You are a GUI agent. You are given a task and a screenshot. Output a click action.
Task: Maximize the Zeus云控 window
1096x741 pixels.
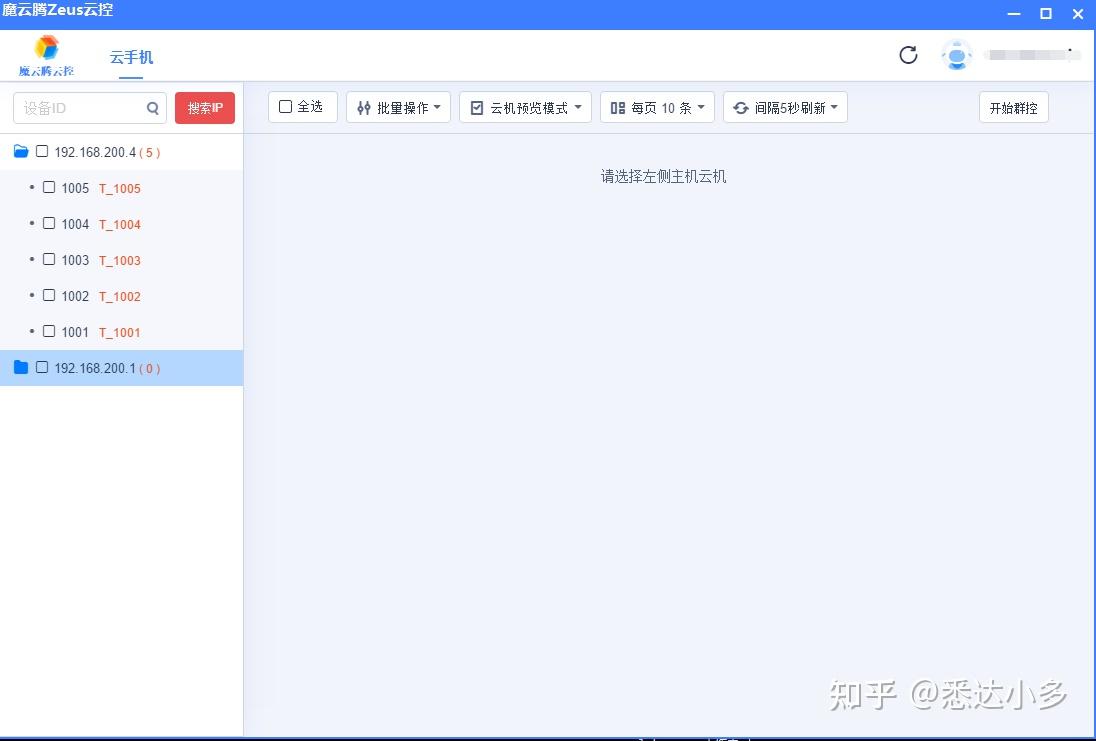point(1046,14)
